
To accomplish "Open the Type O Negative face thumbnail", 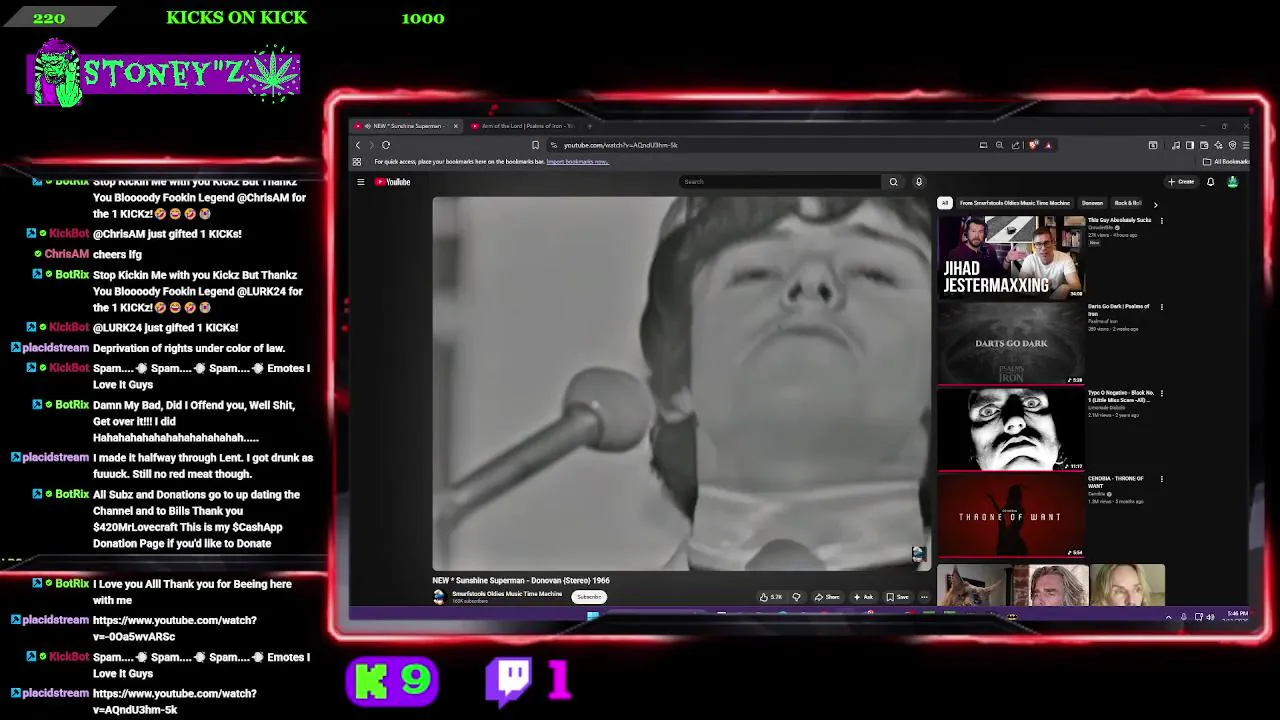I will [x=1011, y=429].
